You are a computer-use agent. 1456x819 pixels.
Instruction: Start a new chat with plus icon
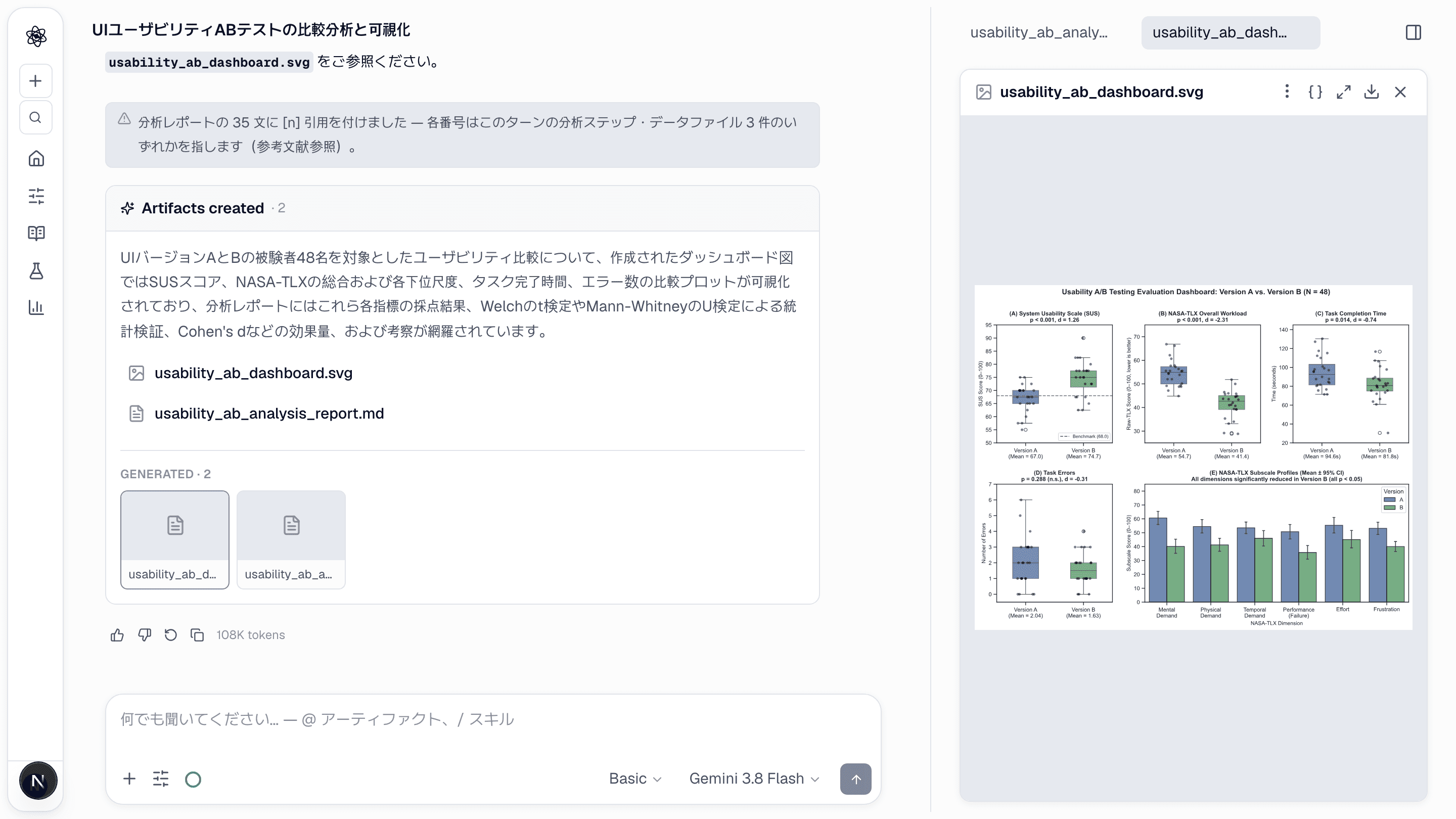[35, 81]
